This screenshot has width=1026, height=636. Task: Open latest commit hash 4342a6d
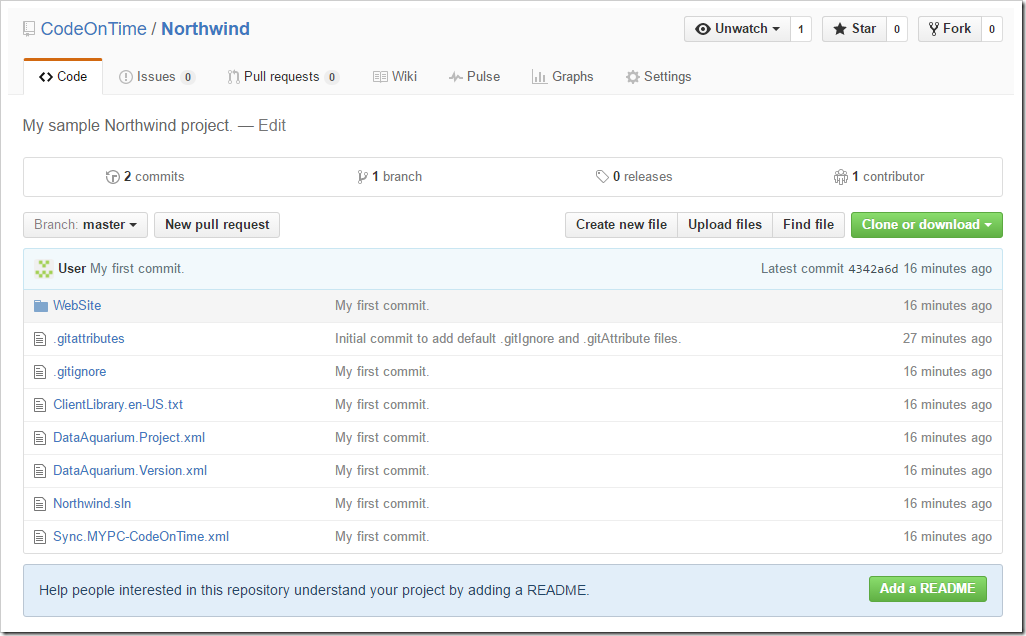tap(874, 269)
